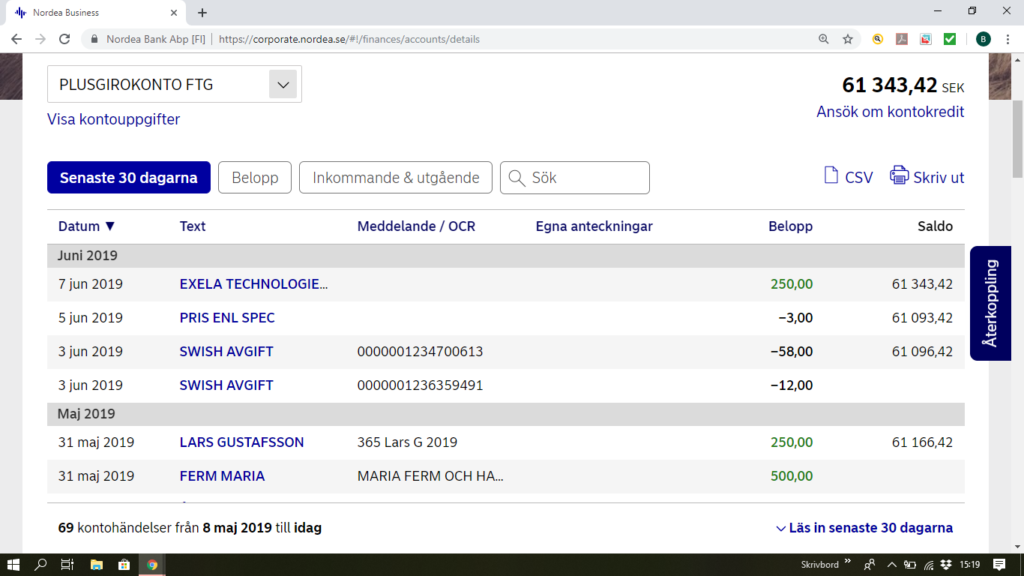The height and width of the screenshot is (576, 1024).
Task: Click the Text column header
Action: point(193,226)
